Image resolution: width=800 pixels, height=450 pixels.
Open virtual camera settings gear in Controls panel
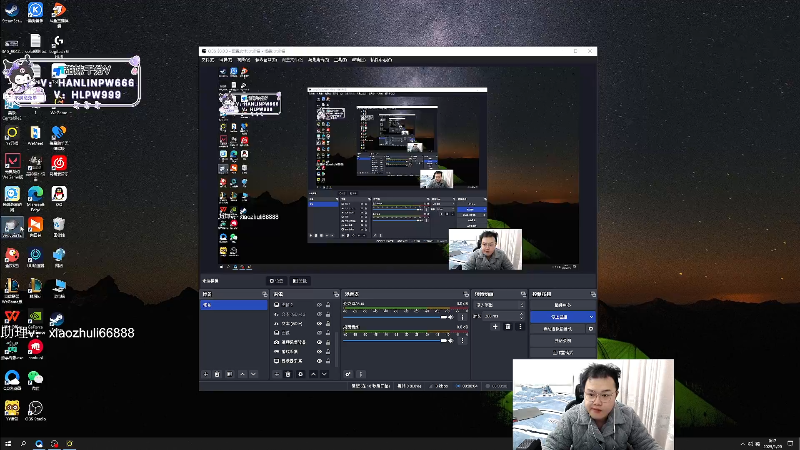(x=591, y=329)
